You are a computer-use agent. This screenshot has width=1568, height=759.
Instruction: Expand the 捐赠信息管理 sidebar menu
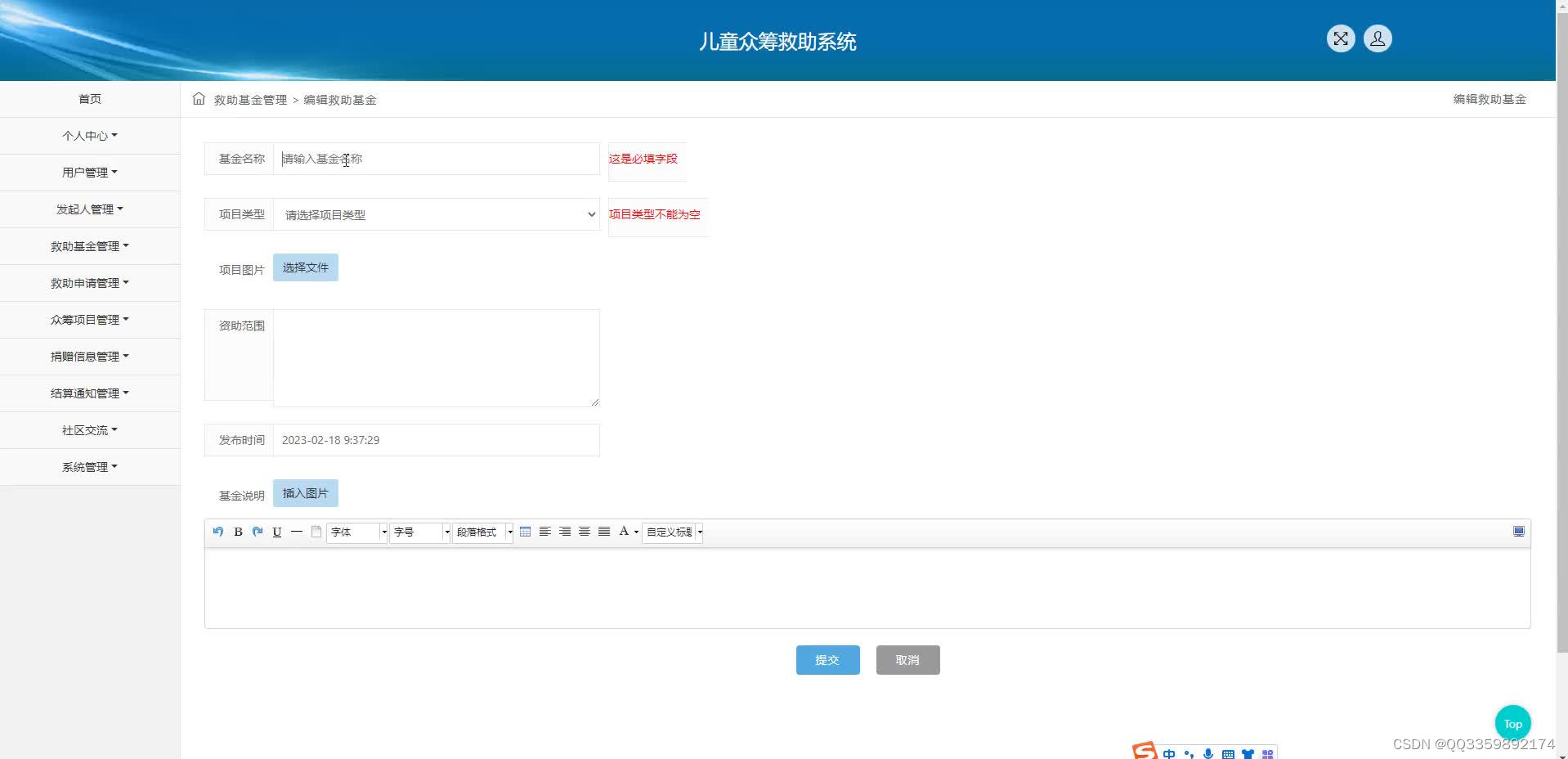coord(90,357)
